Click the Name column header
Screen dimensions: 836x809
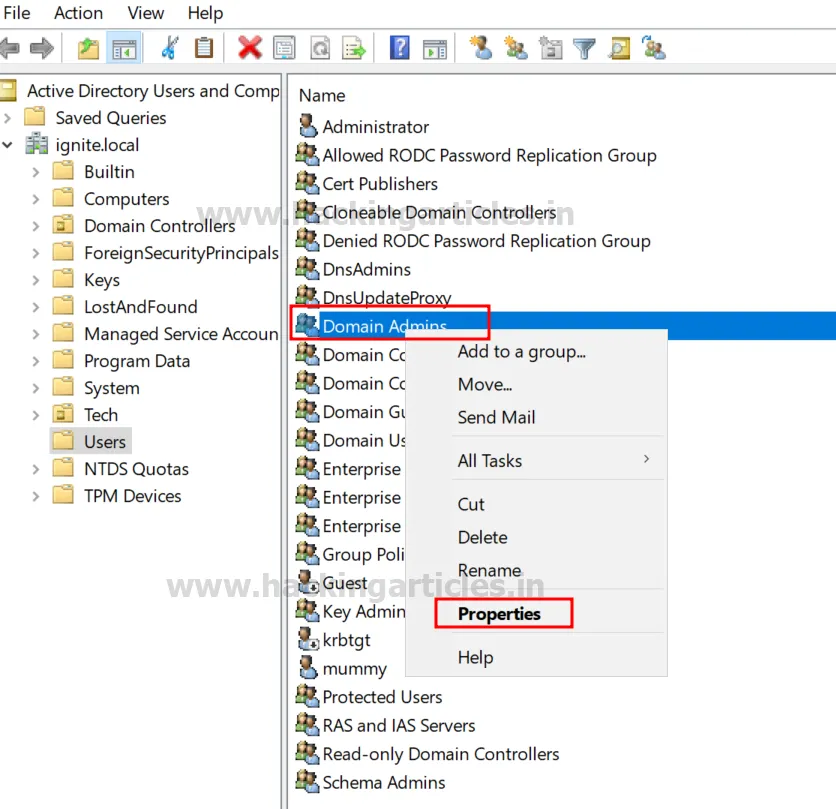pos(322,96)
